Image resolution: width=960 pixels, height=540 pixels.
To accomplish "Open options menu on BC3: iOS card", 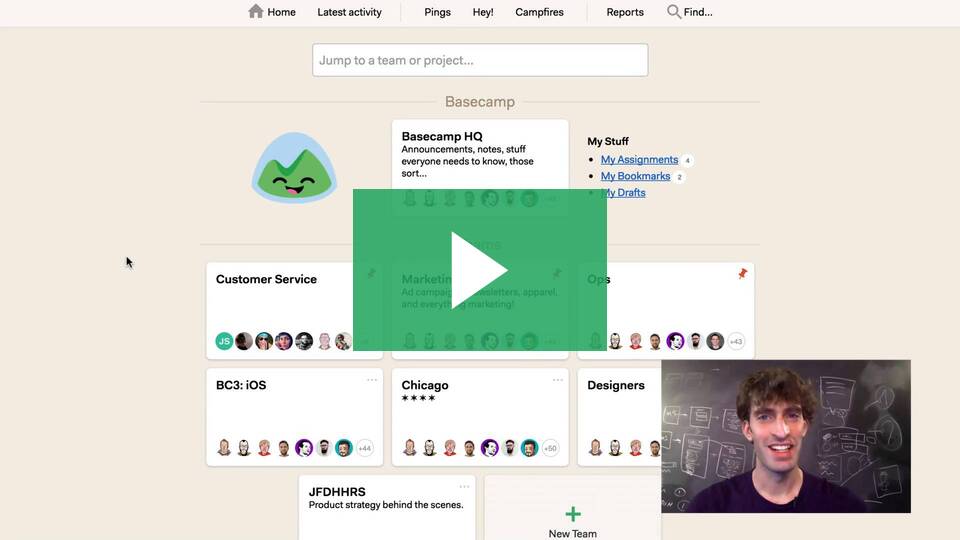I will tap(372, 380).
